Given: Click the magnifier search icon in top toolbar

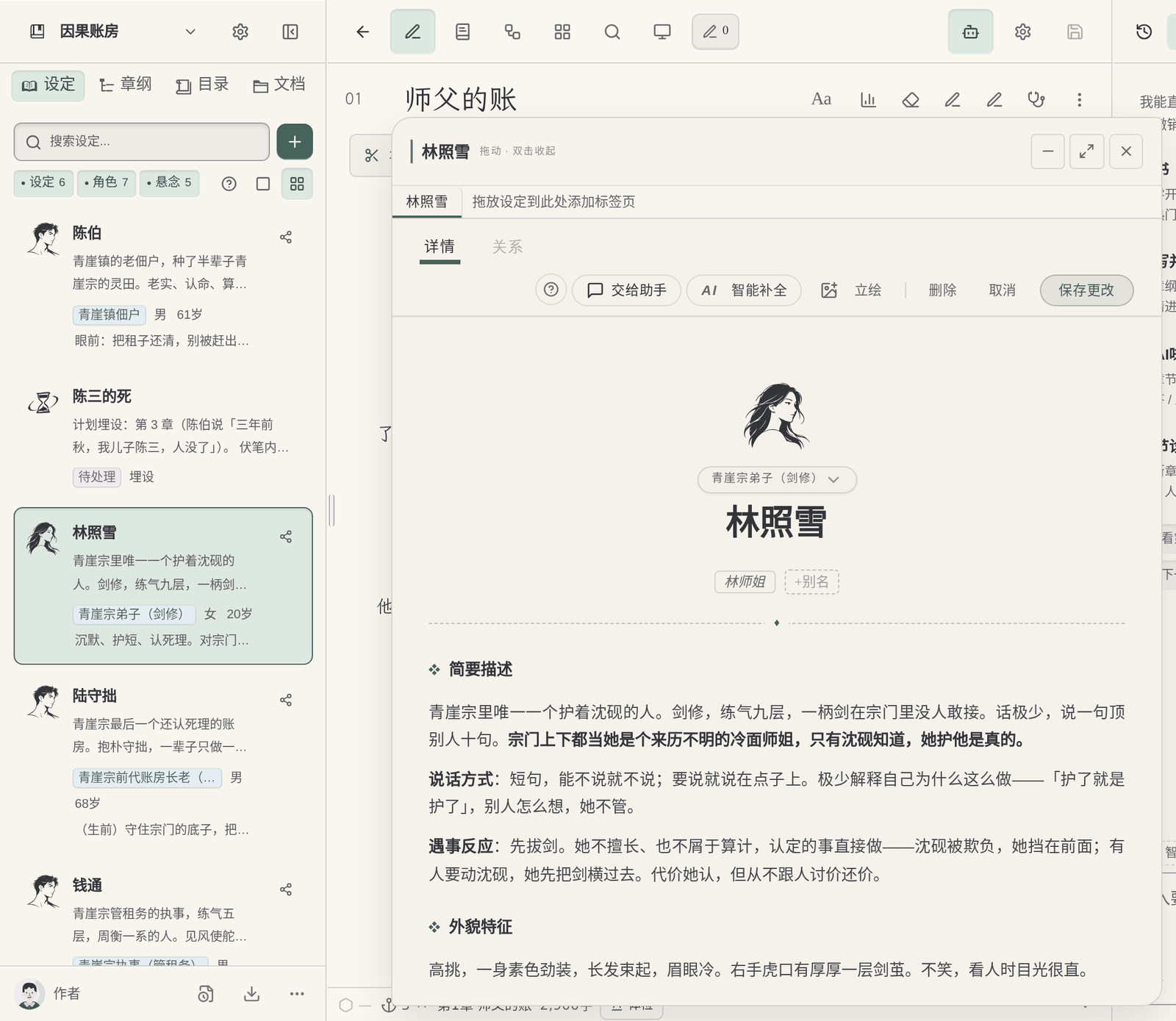Looking at the screenshot, I should tap(612, 32).
